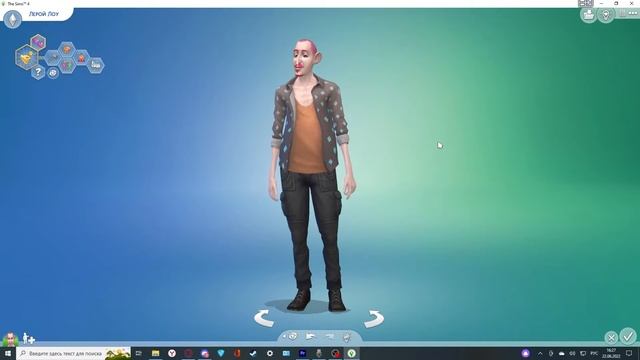Open the Windows notification center
Image resolution: width=640 pixels, height=360 pixels.
click(x=629, y=353)
